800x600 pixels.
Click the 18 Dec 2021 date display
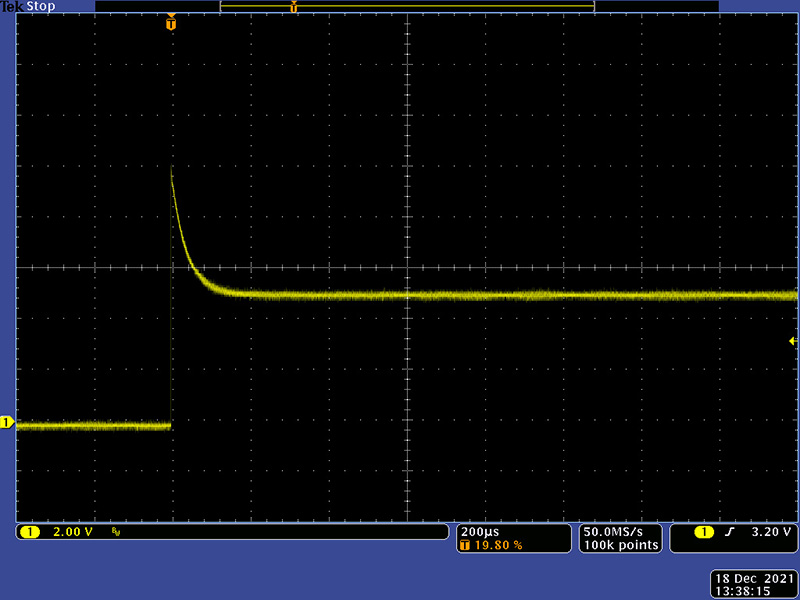753,579
